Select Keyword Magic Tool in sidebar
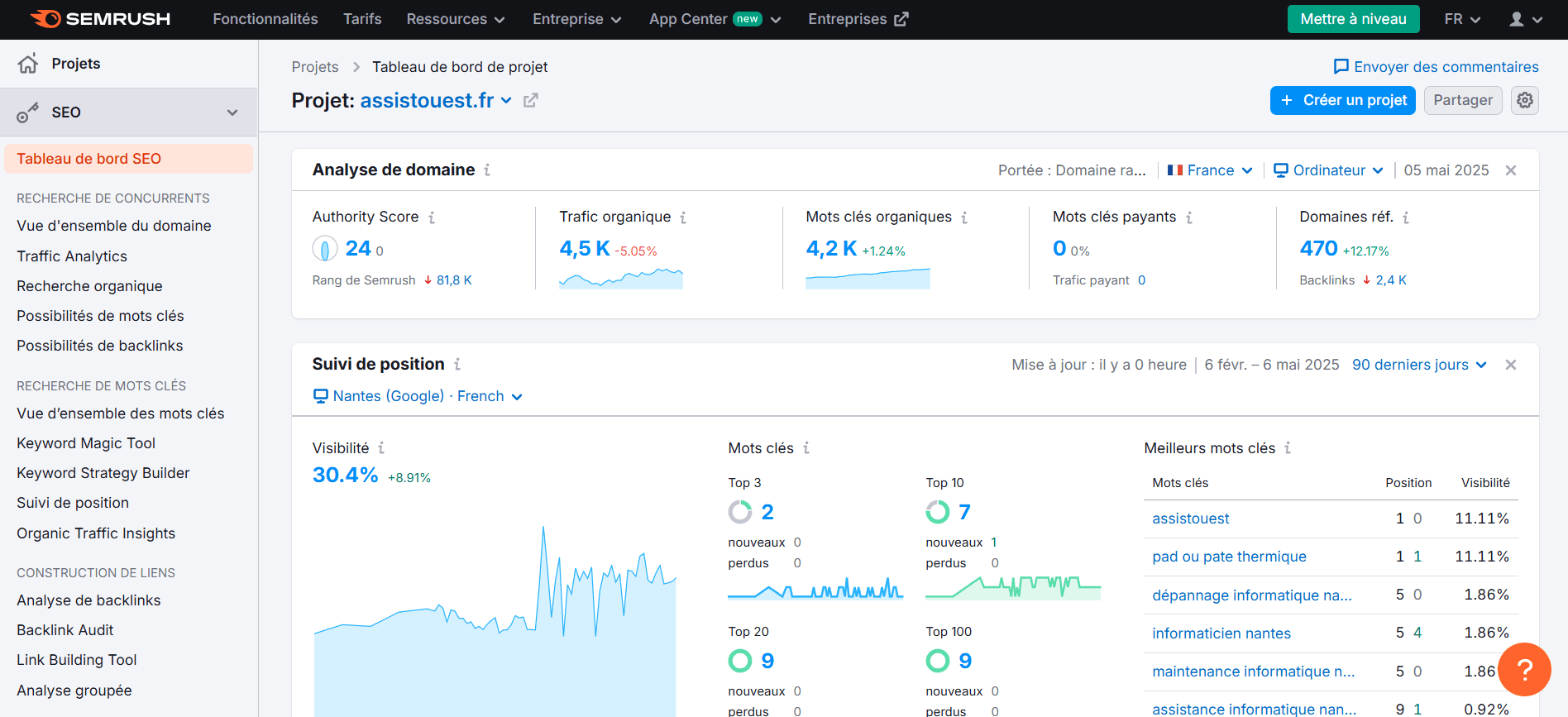This screenshot has width=1568, height=717. (86, 443)
